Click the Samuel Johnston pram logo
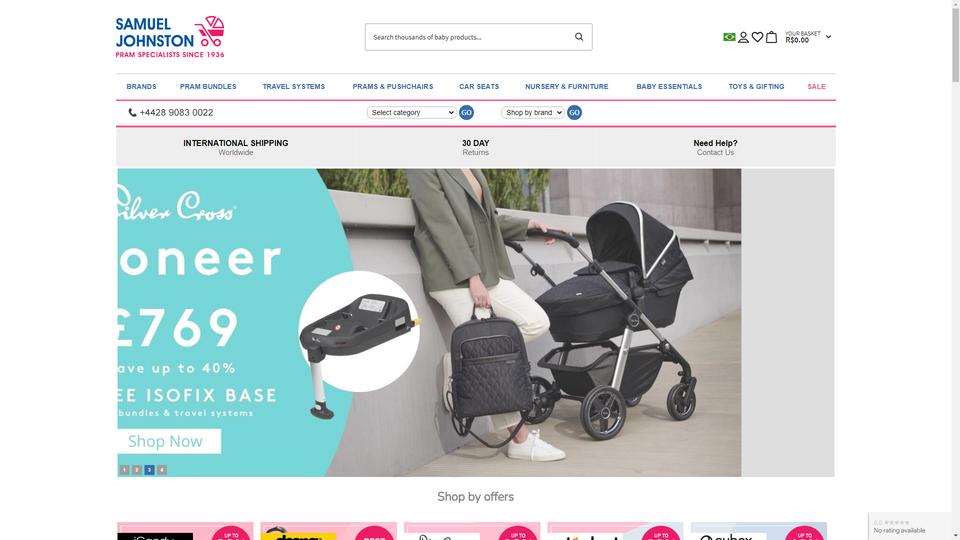960x540 pixels. tap(170, 37)
